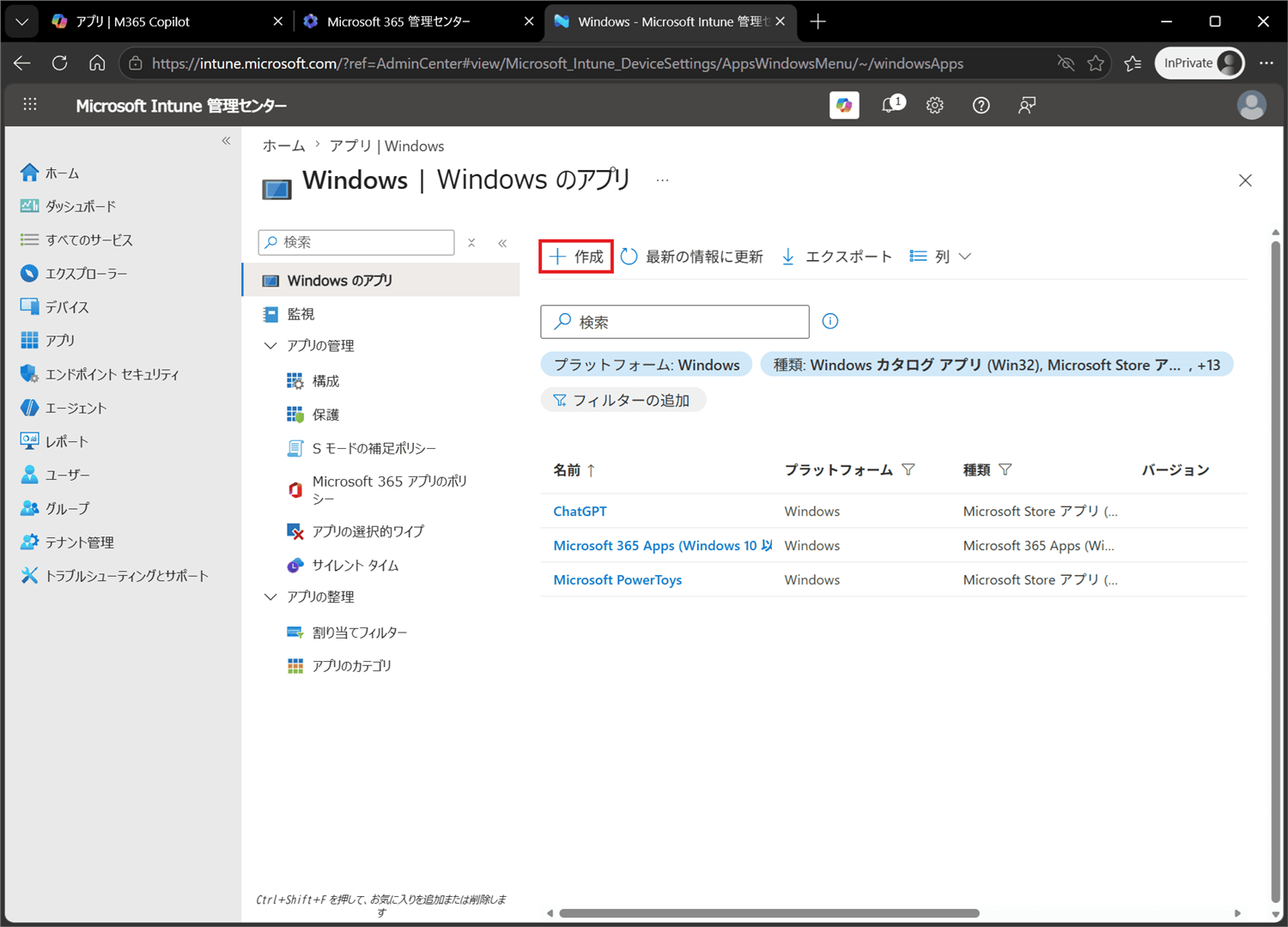Open the notifications bell icon

pos(893,105)
